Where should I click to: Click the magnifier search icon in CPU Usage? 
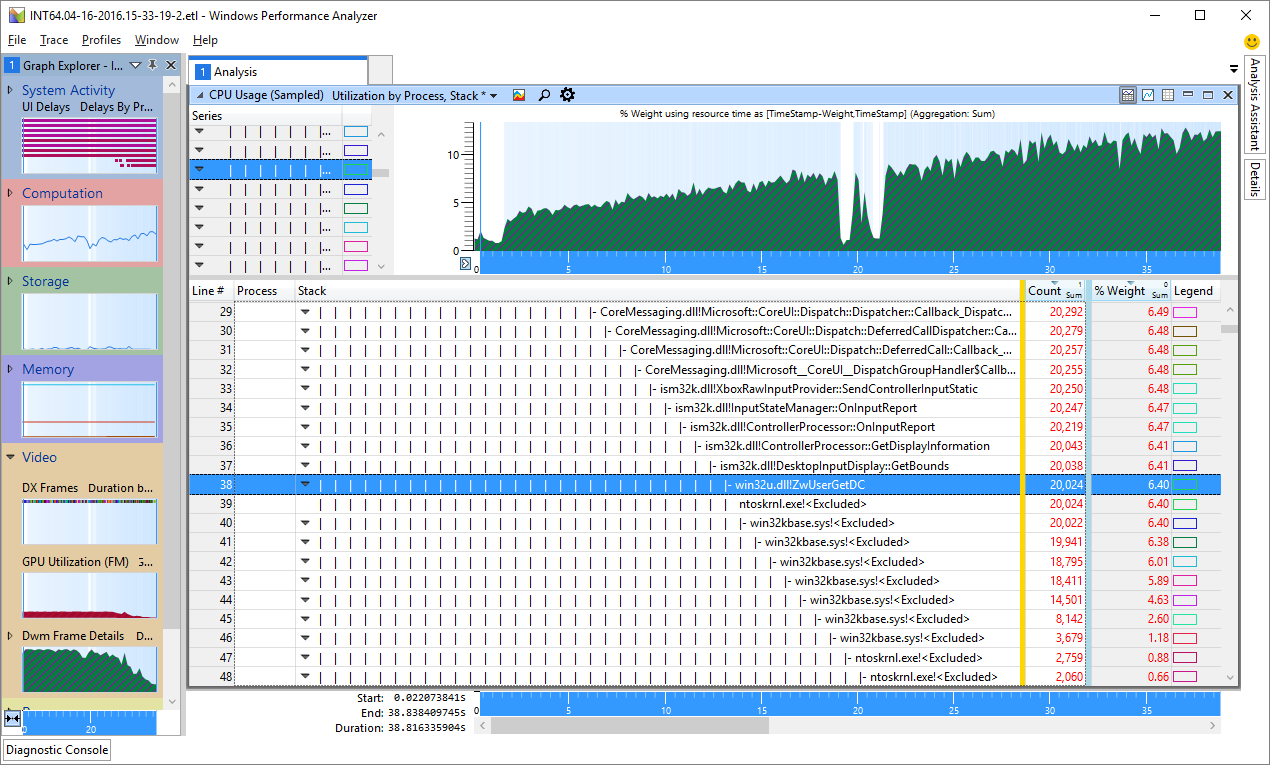(x=544, y=95)
